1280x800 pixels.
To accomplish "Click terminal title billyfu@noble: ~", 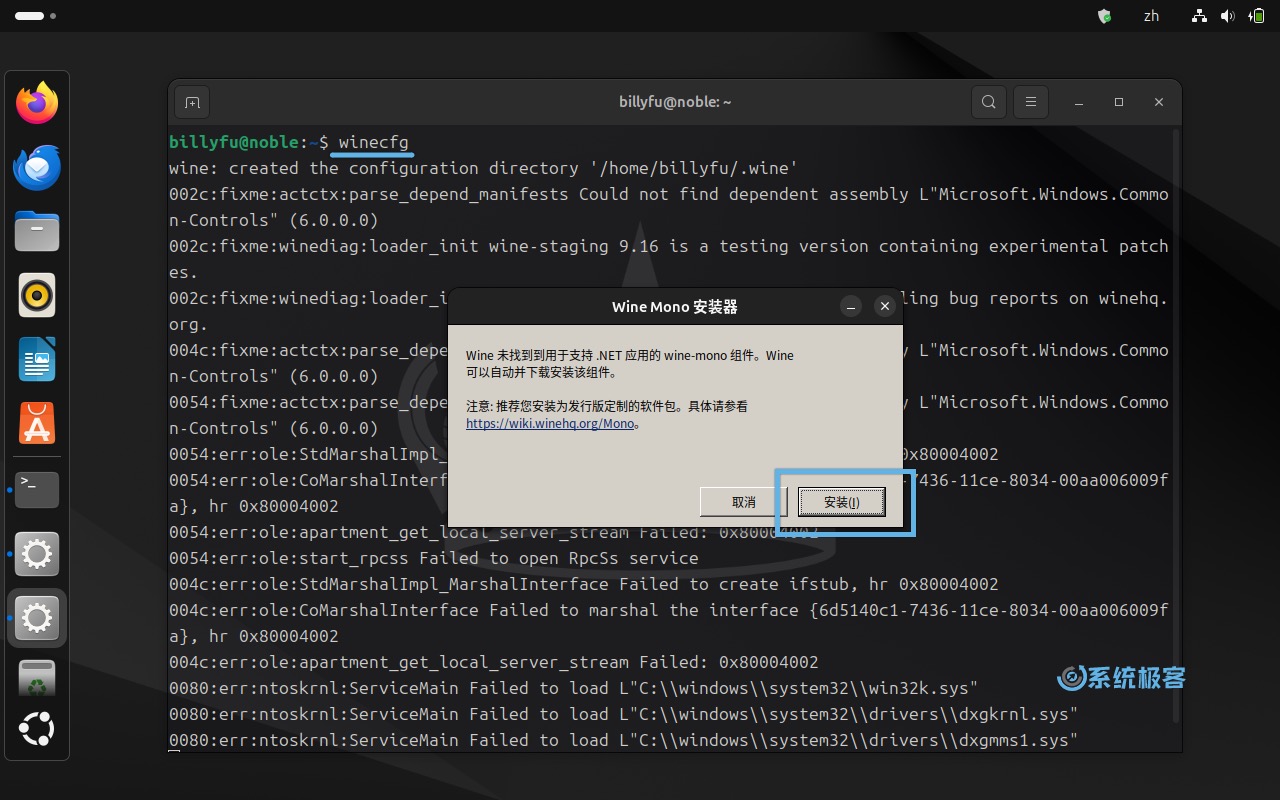I will click(x=675, y=102).
